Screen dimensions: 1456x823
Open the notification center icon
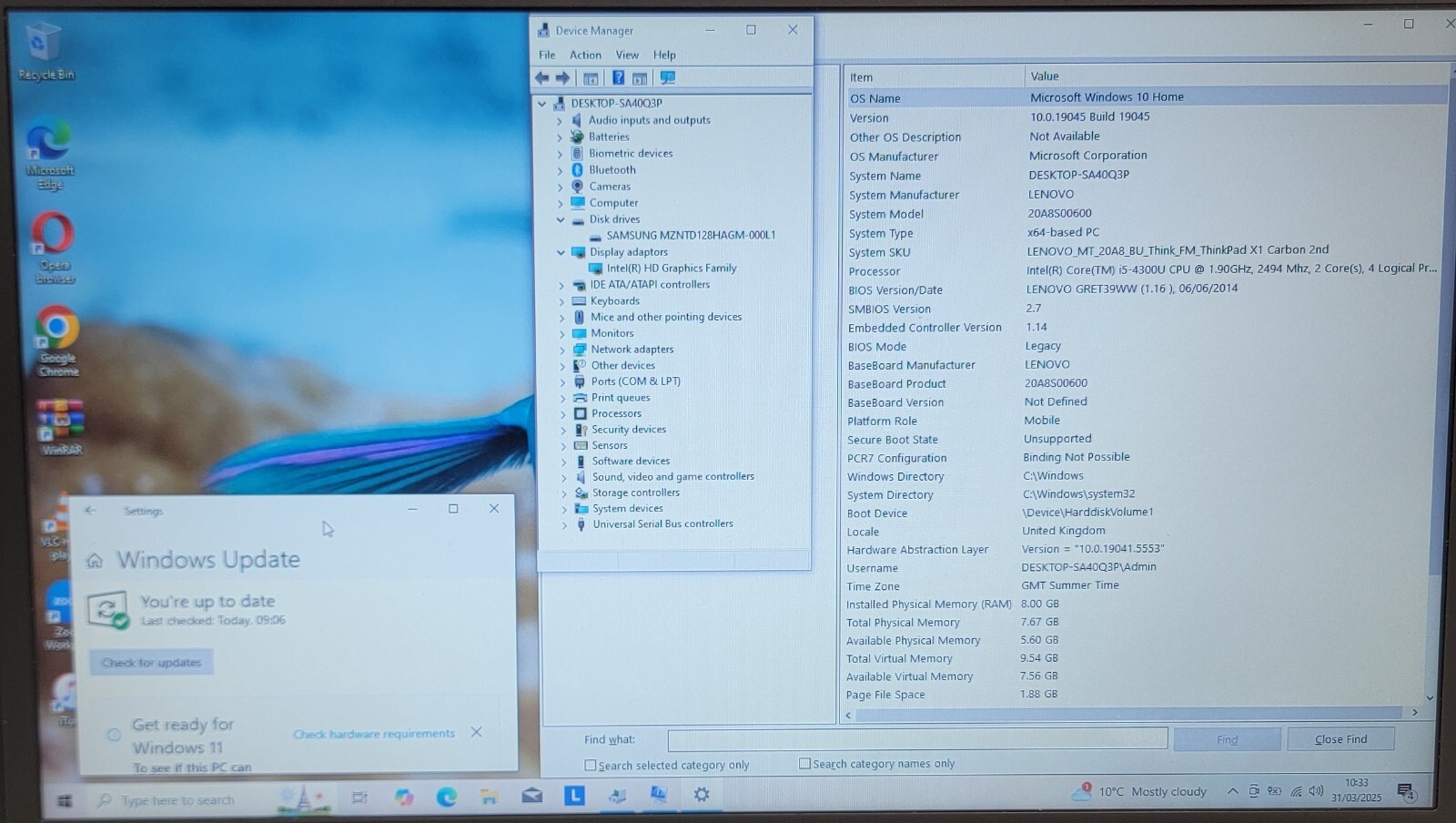(1406, 791)
